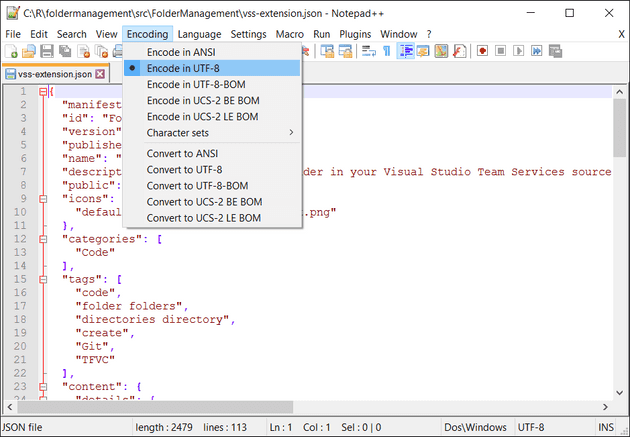Screen dimensions: 630x437
Task: Close the open Encoding menu
Action: coord(147,34)
